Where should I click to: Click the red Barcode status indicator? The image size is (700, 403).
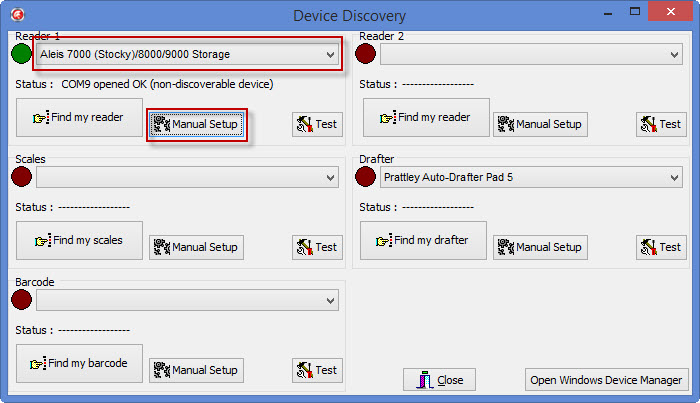click(x=21, y=299)
